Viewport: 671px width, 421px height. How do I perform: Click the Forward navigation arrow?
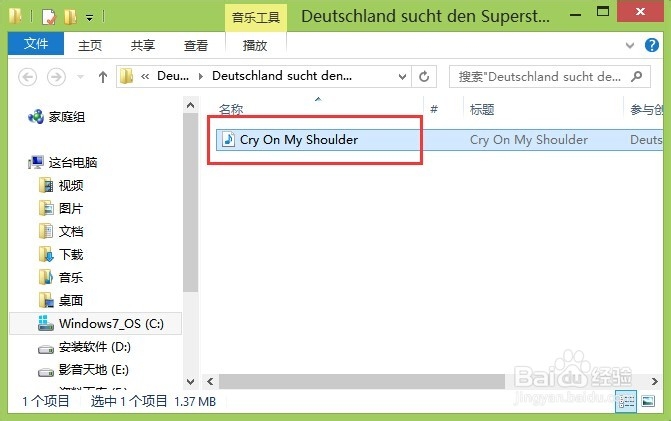(x=56, y=77)
